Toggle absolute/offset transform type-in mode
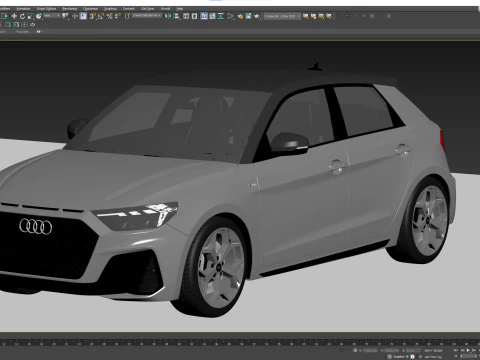 pos(355,350)
